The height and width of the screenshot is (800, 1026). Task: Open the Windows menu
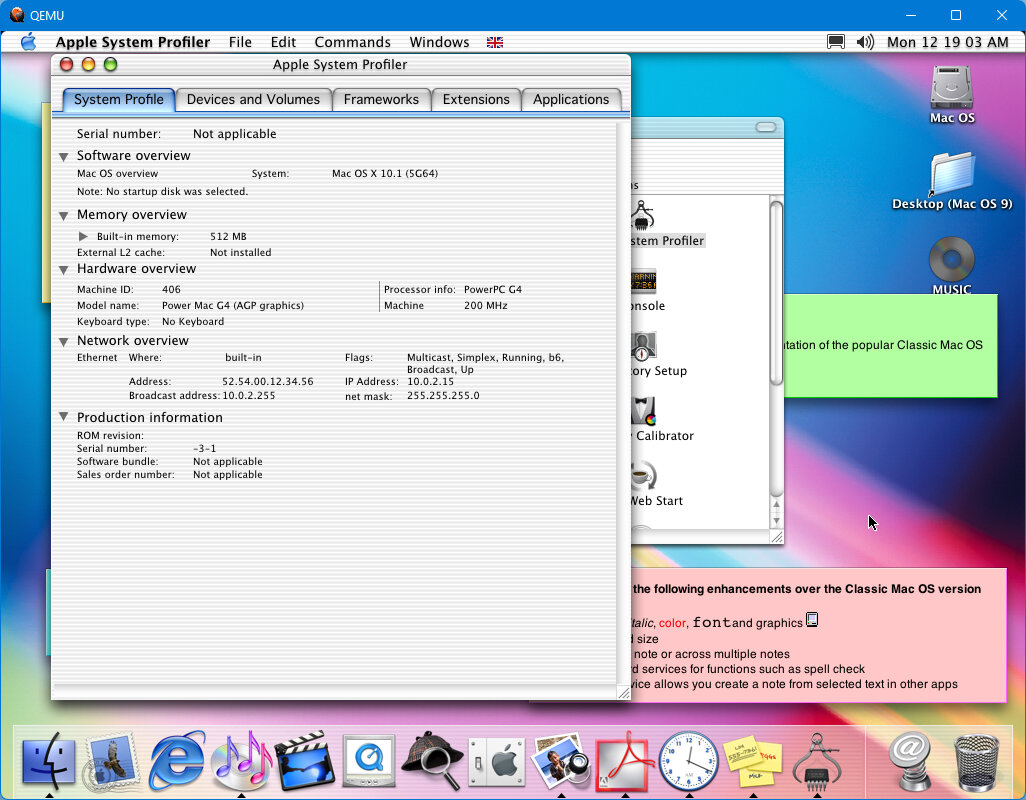(439, 42)
